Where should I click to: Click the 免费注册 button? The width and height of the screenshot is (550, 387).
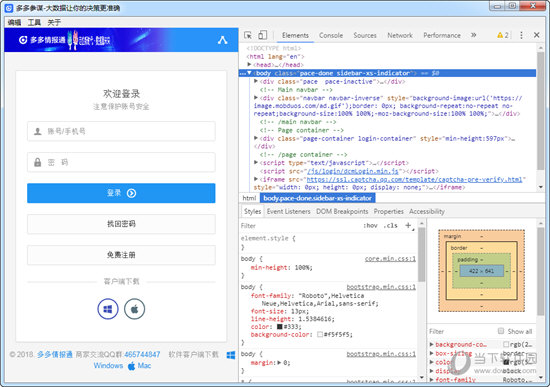coord(121,255)
